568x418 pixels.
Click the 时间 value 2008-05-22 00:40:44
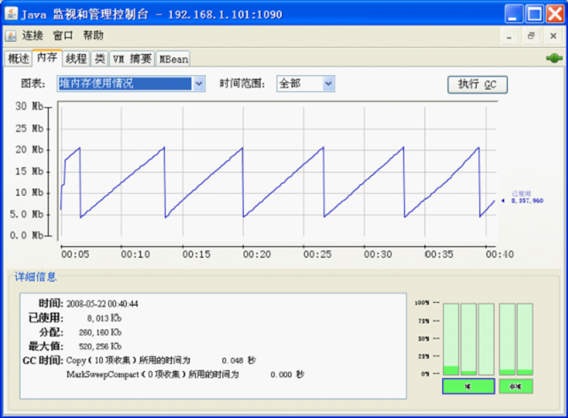(x=102, y=304)
